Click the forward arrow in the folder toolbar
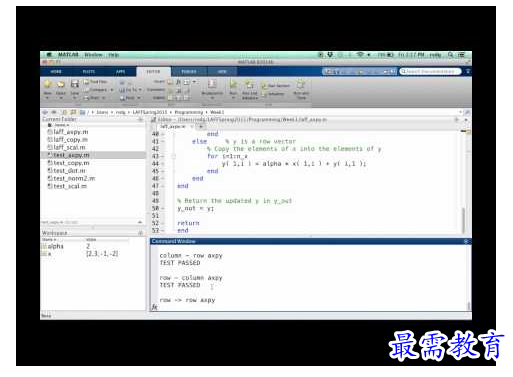Screen dimensions: 513x377 [54, 112]
